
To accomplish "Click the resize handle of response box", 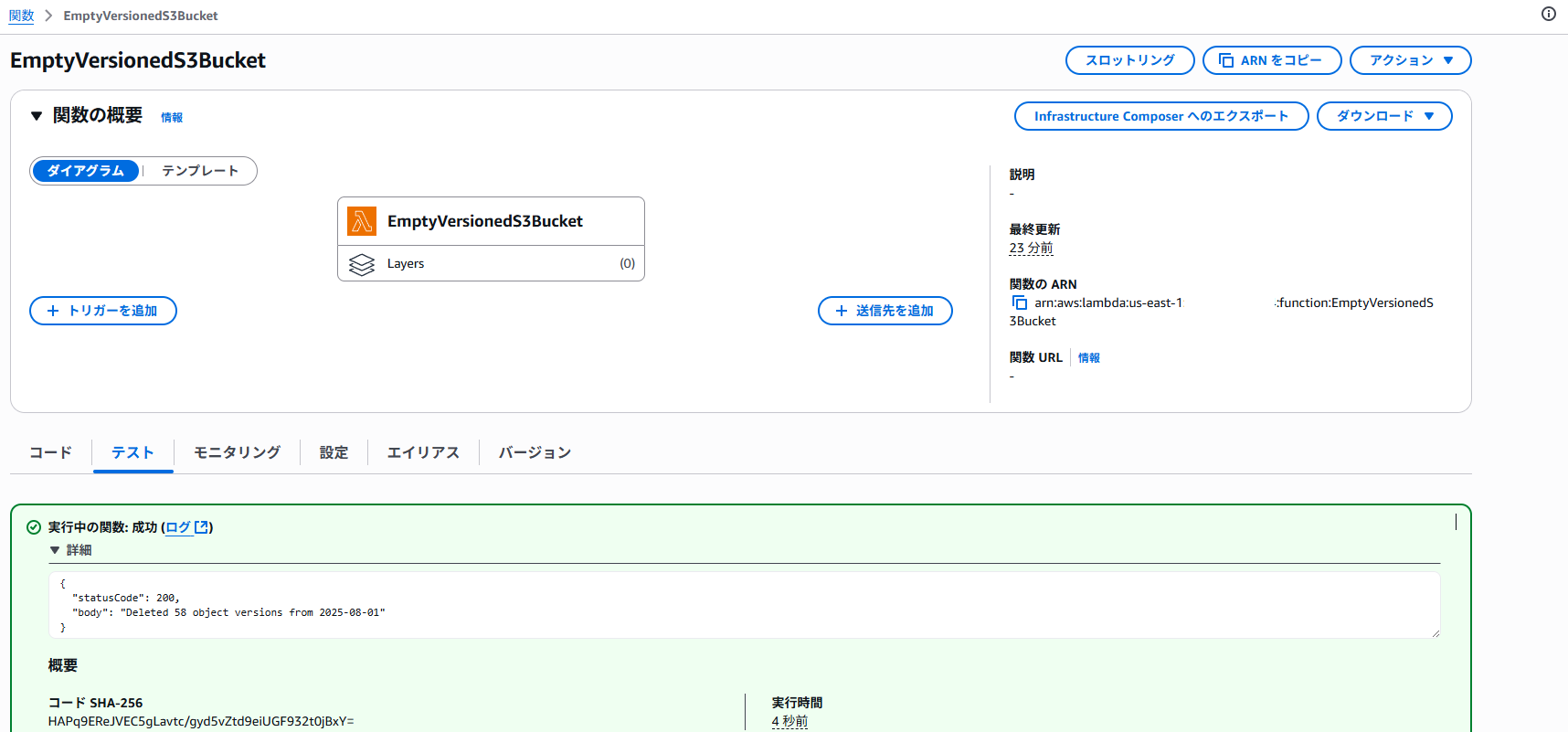I will click(x=1435, y=632).
